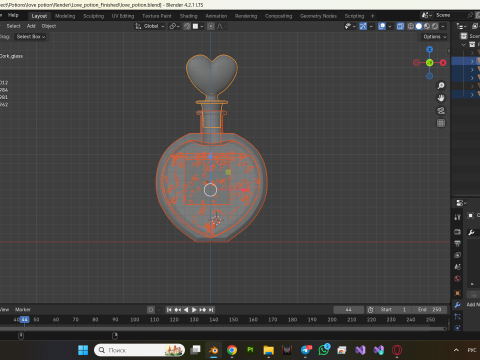Viewport: 480px width, 360px height.
Task: Switch to the UV Editing workspace
Action: (123, 16)
